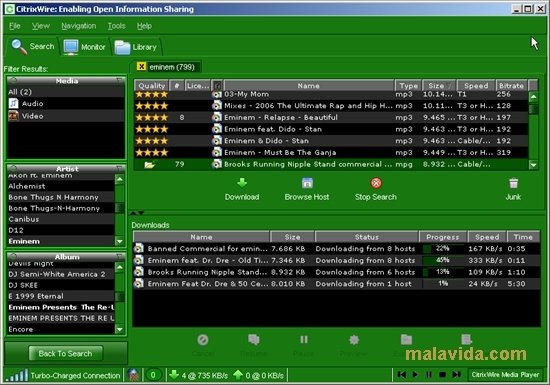
Task: Select the Canibus artist filter
Action: (x=61, y=219)
